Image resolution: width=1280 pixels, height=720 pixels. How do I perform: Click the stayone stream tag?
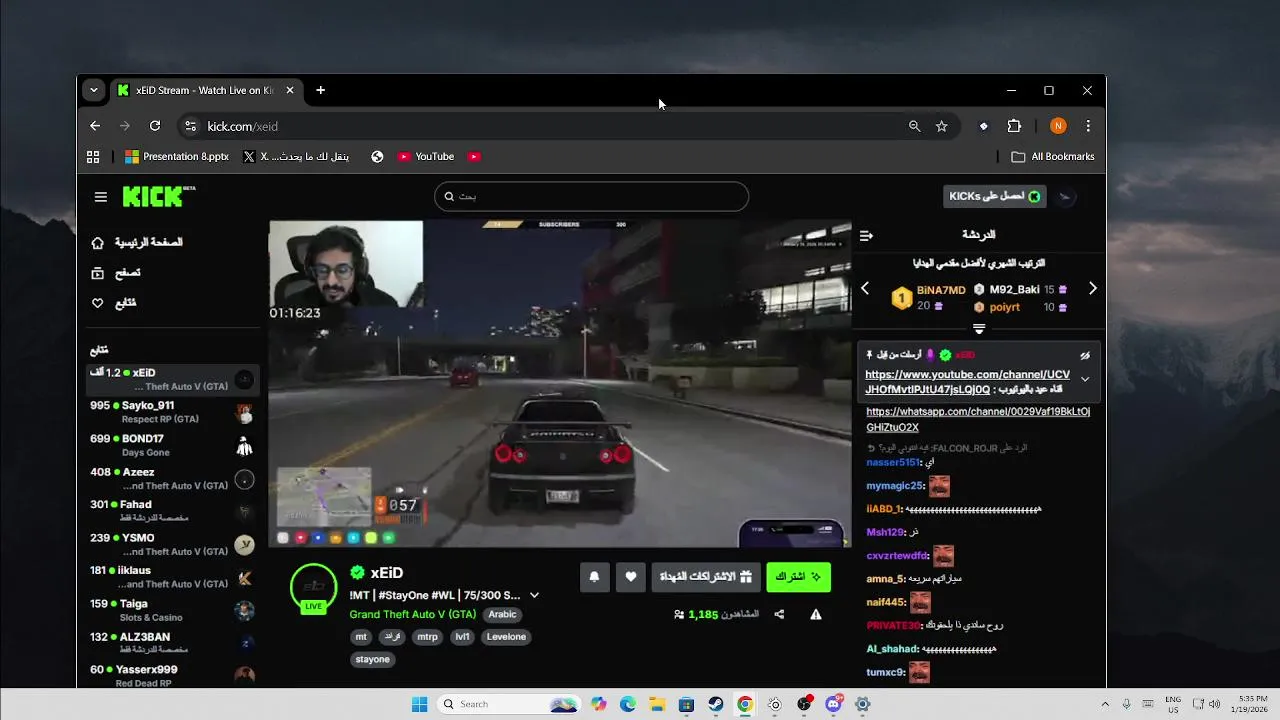pos(373,660)
